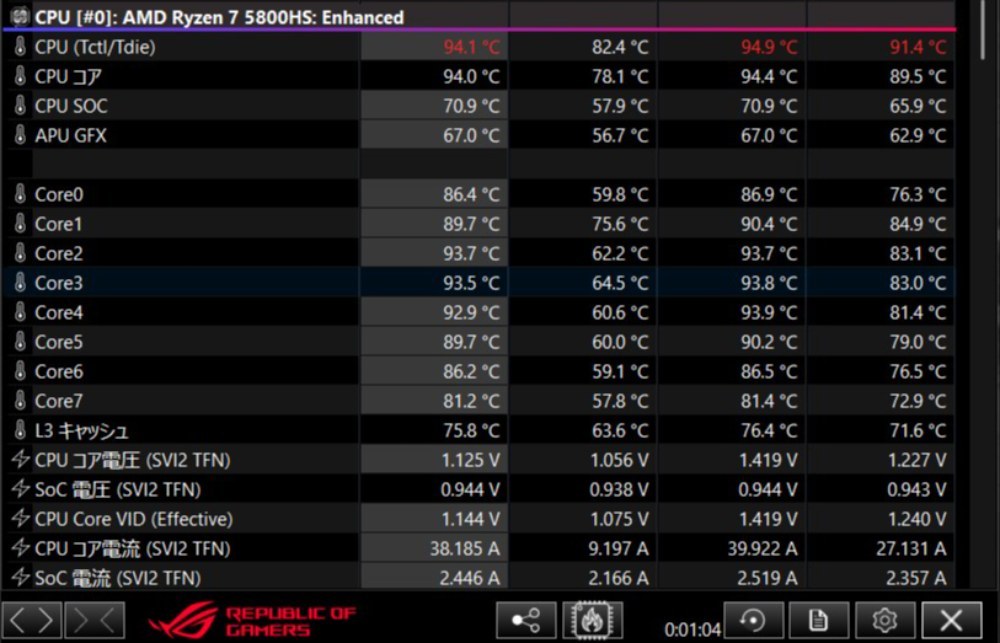Click lightning icon beside CPU コア電流
The image size is (1000, 643).
point(20,548)
